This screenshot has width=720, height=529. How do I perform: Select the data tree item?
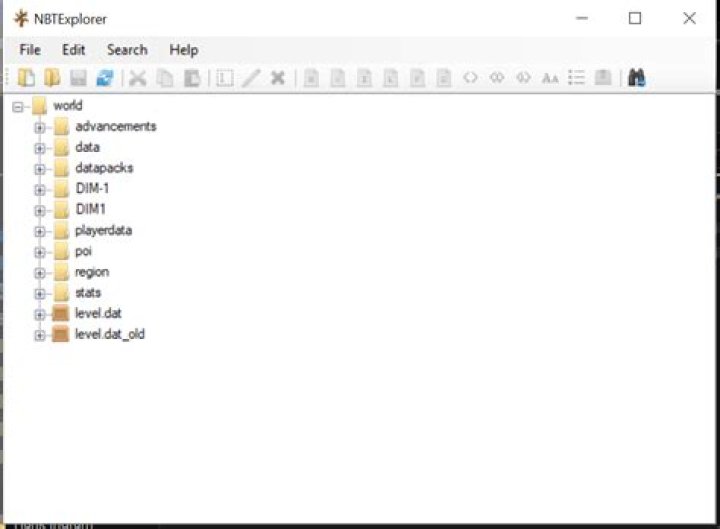pyautogui.click(x=87, y=147)
